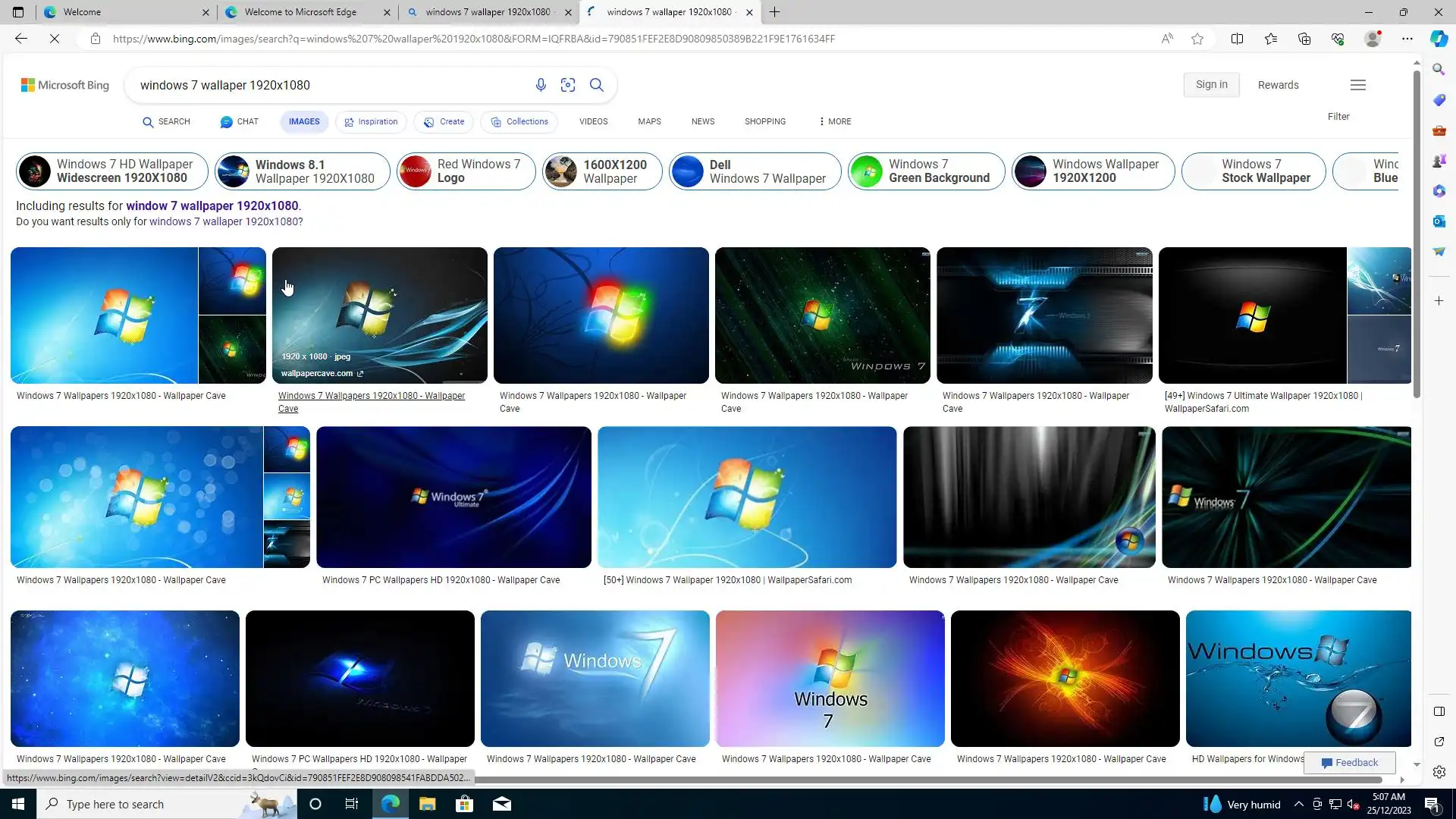1456x819 pixels.
Task: Click the magnifier search button in Bing
Action: [597, 85]
